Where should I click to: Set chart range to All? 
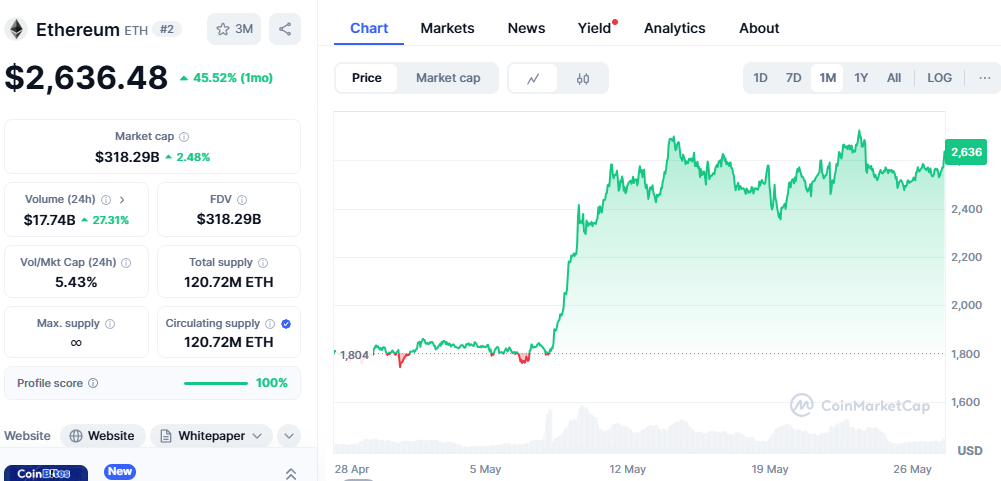coord(894,78)
